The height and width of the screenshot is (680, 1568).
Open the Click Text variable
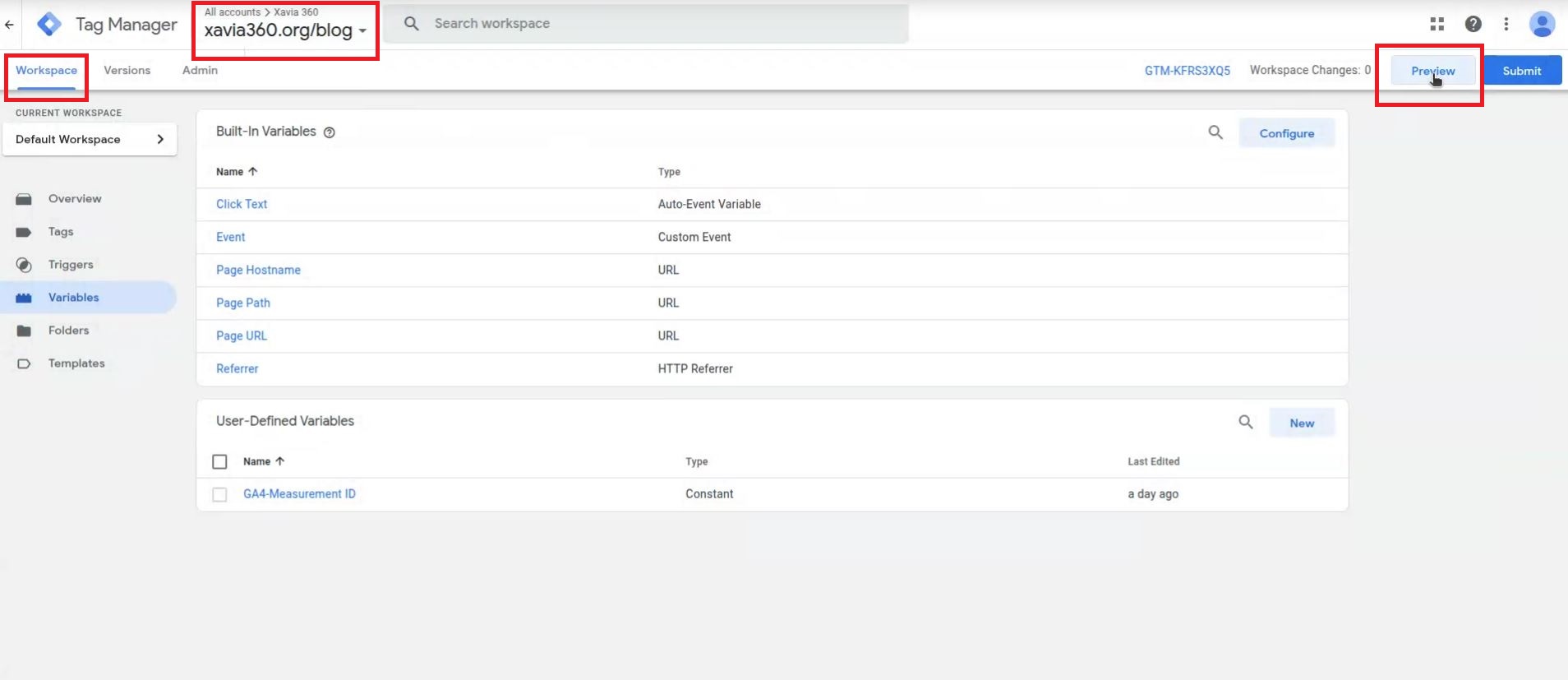point(242,204)
